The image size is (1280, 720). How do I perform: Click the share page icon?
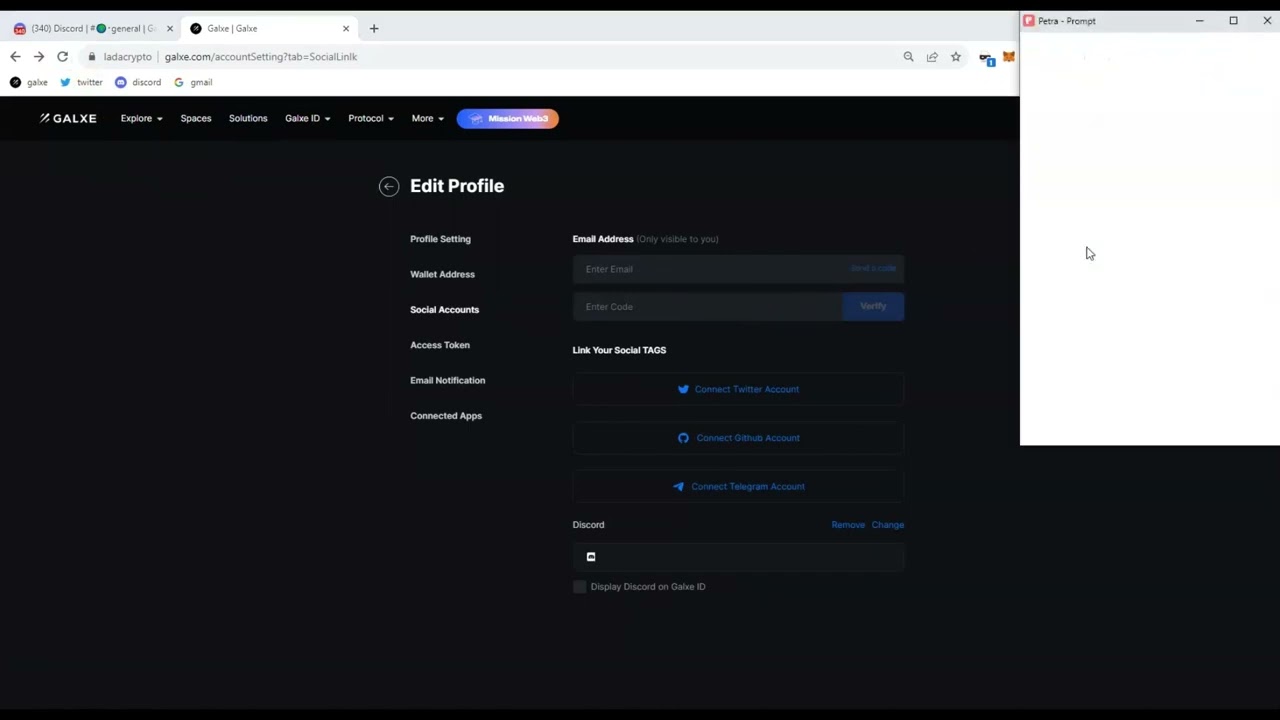coord(932,57)
